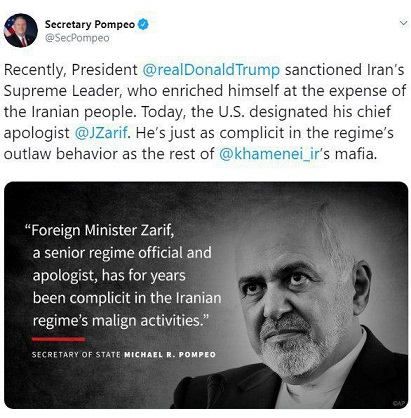Image resolution: width=411 pixels, height=418 pixels.
Task: Click the @SecPompeo handle
Action: coord(77,38)
